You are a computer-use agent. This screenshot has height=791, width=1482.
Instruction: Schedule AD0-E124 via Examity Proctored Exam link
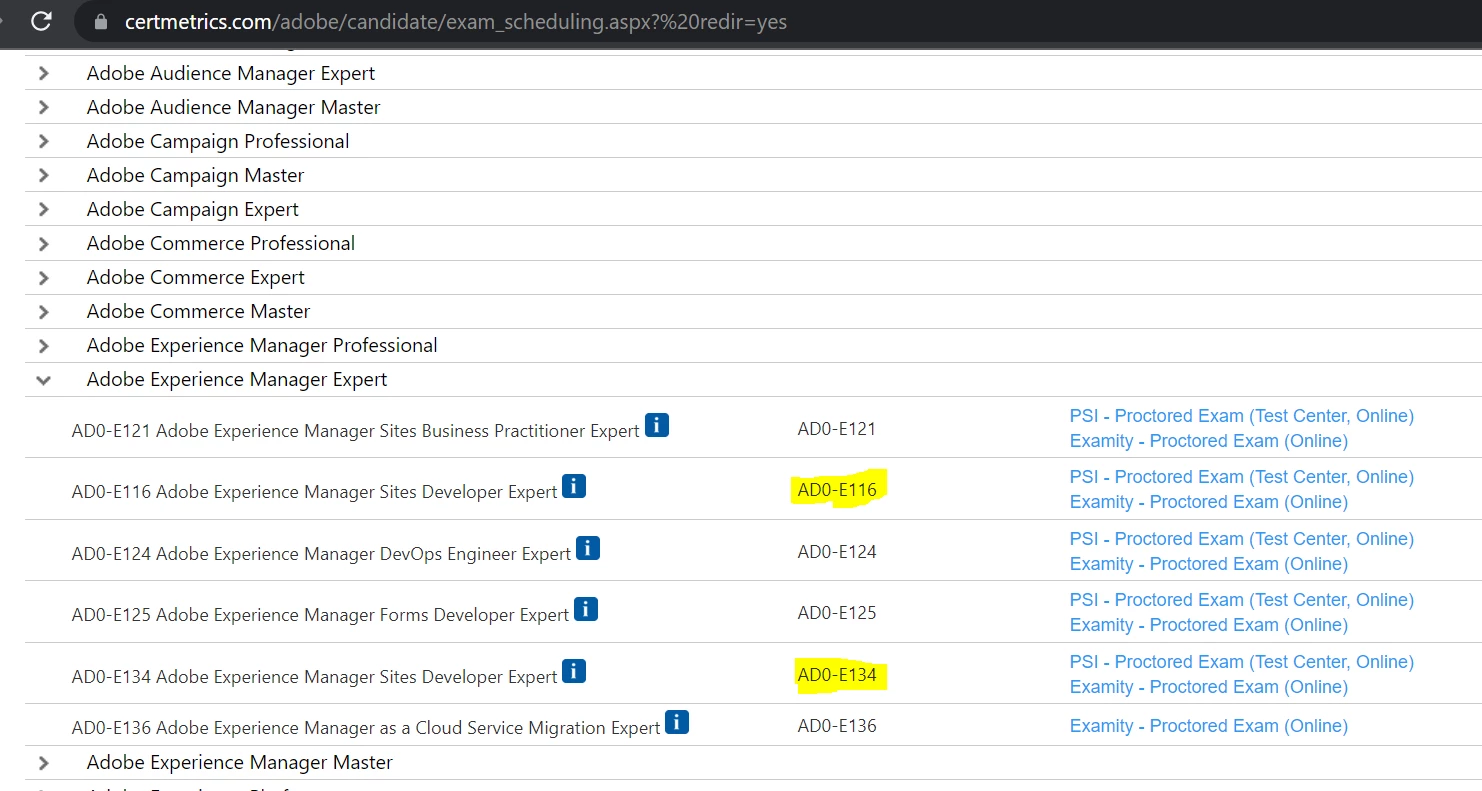click(1209, 564)
